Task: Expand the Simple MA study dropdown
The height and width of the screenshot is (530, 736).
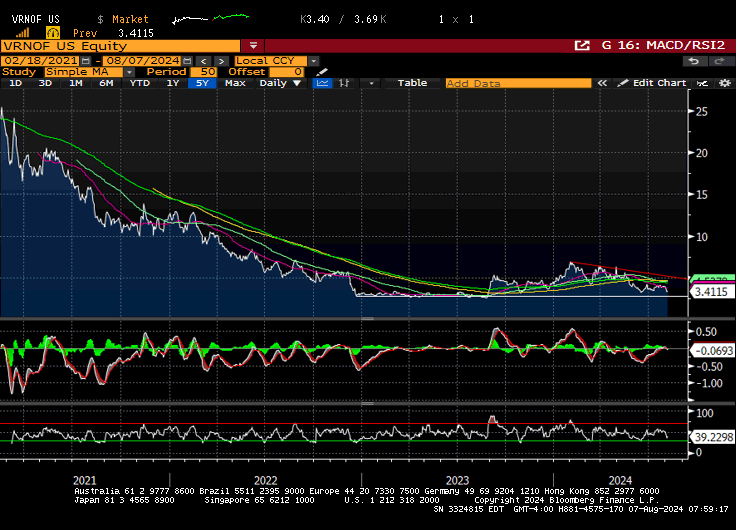Action: (129, 72)
